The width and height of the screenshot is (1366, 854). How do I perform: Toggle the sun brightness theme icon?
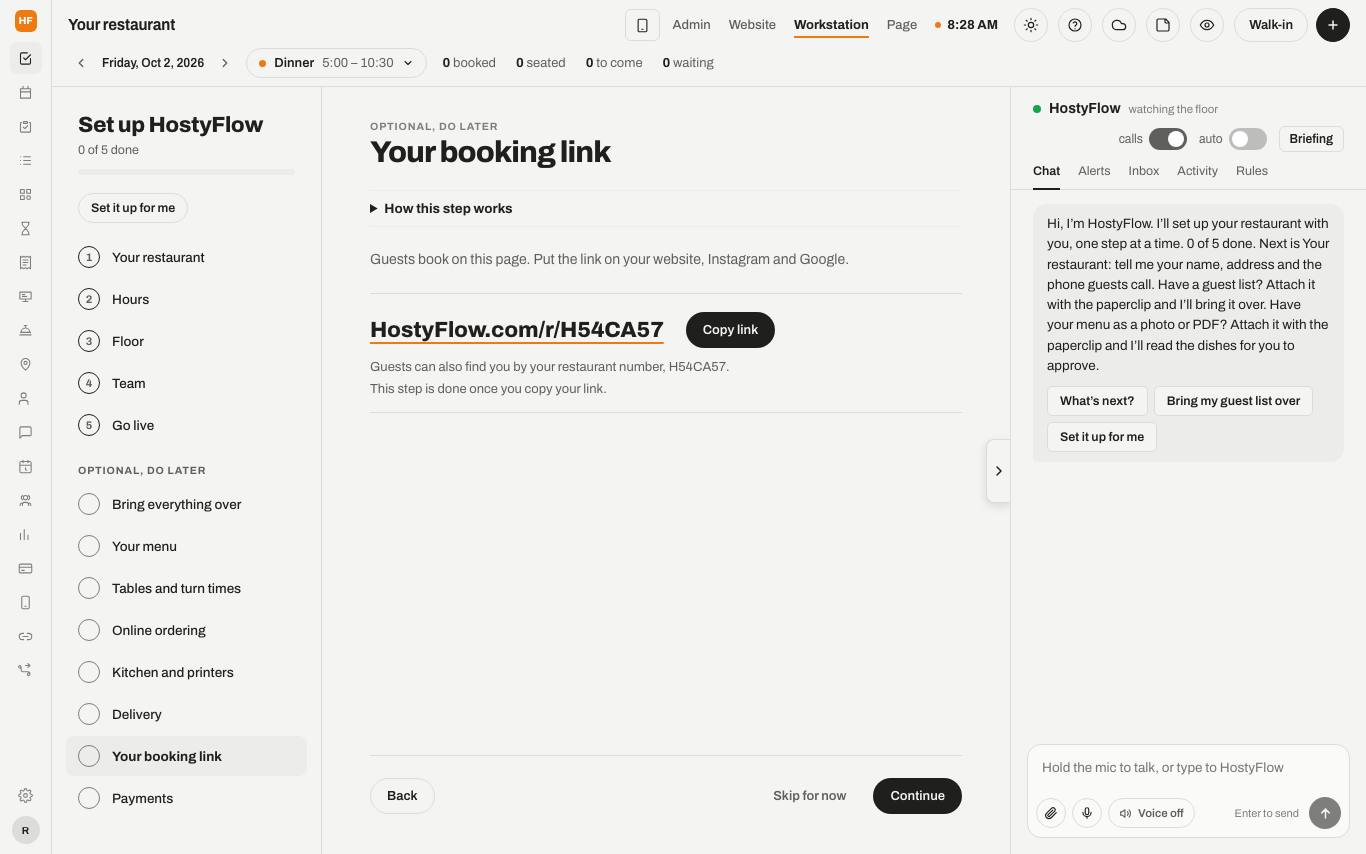tap(1031, 25)
